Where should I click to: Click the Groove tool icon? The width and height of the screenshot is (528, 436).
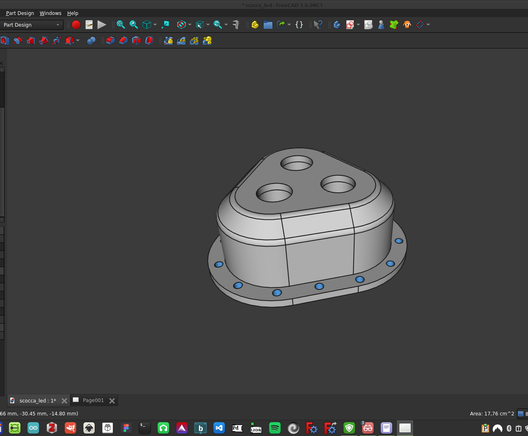pyautogui.click(x=31, y=41)
